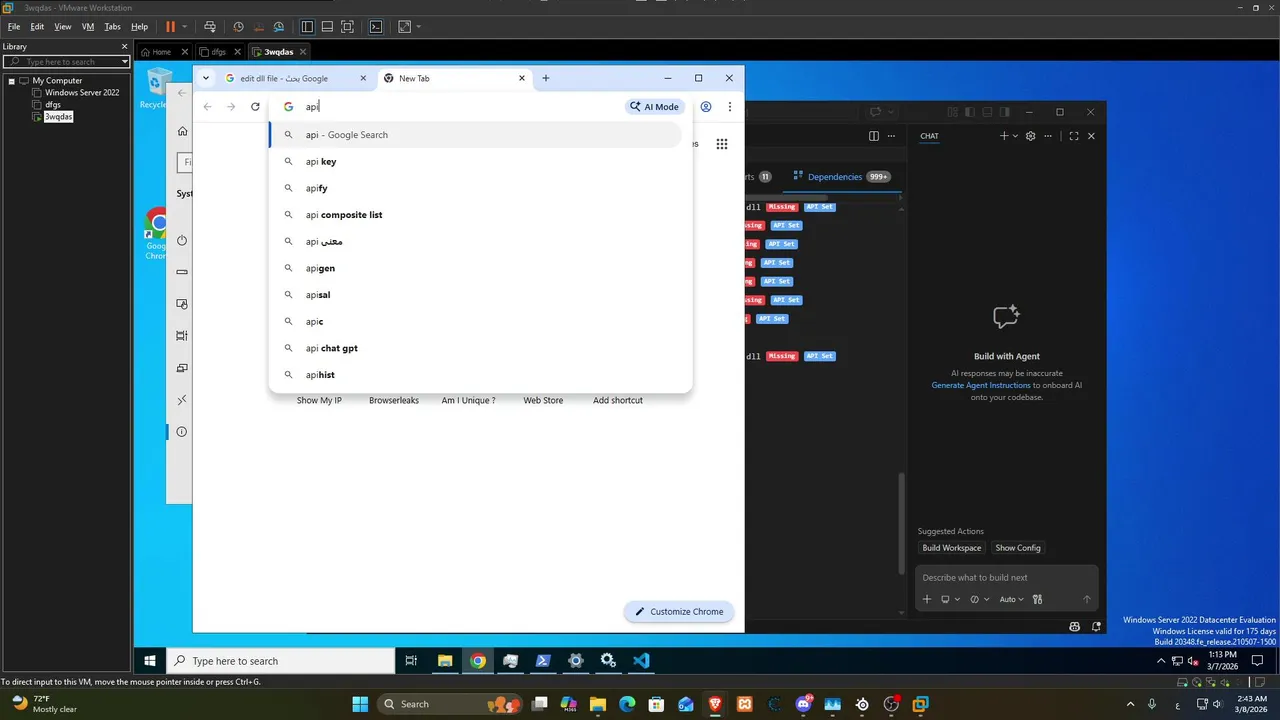This screenshot has width=1280, height=720.
Task: Open the stretch guest view dropdown arrow
Action: tap(418, 27)
